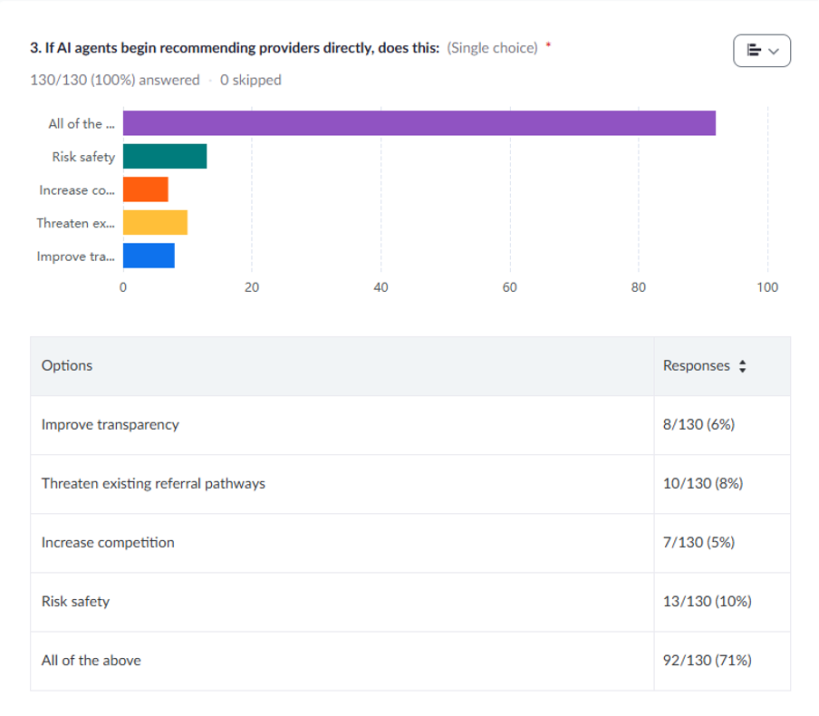Open the chart type dropdown
The image size is (819, 716).
pos(761,50)
